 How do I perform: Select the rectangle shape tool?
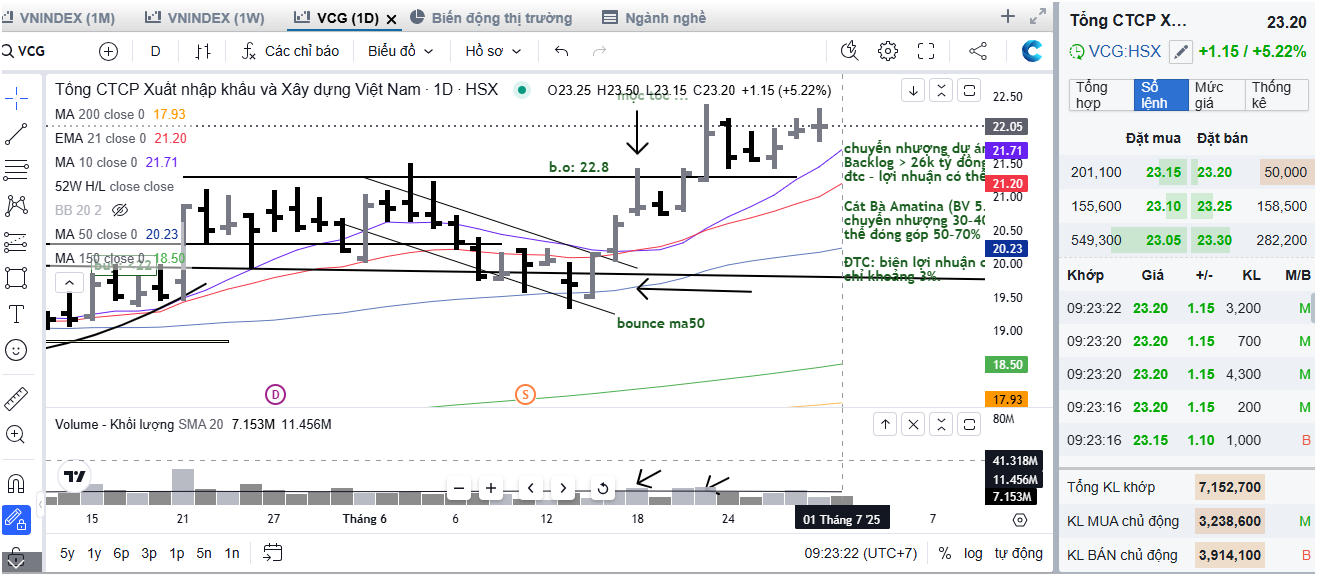[16, 277]
